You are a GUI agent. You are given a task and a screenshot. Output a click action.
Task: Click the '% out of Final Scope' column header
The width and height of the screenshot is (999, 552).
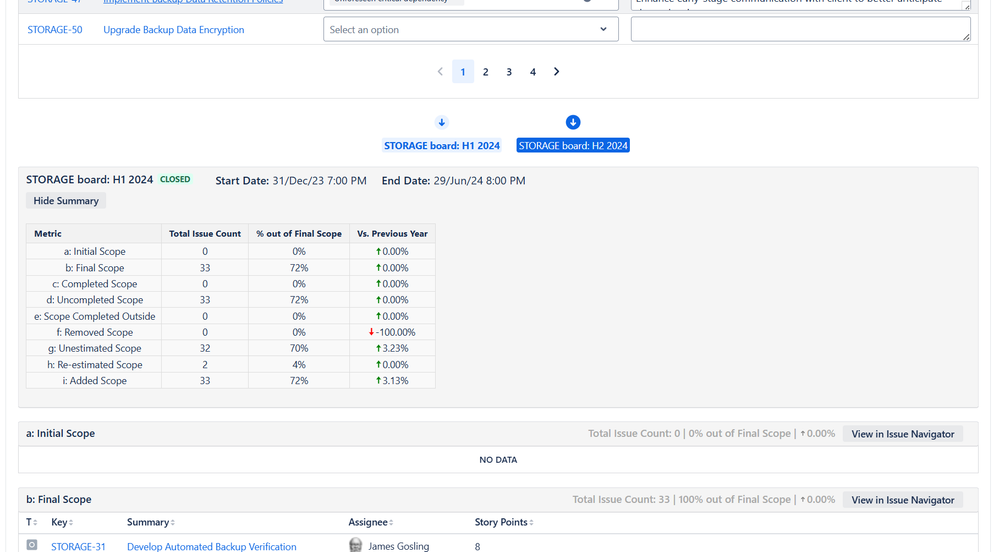[x=299, y=234]
